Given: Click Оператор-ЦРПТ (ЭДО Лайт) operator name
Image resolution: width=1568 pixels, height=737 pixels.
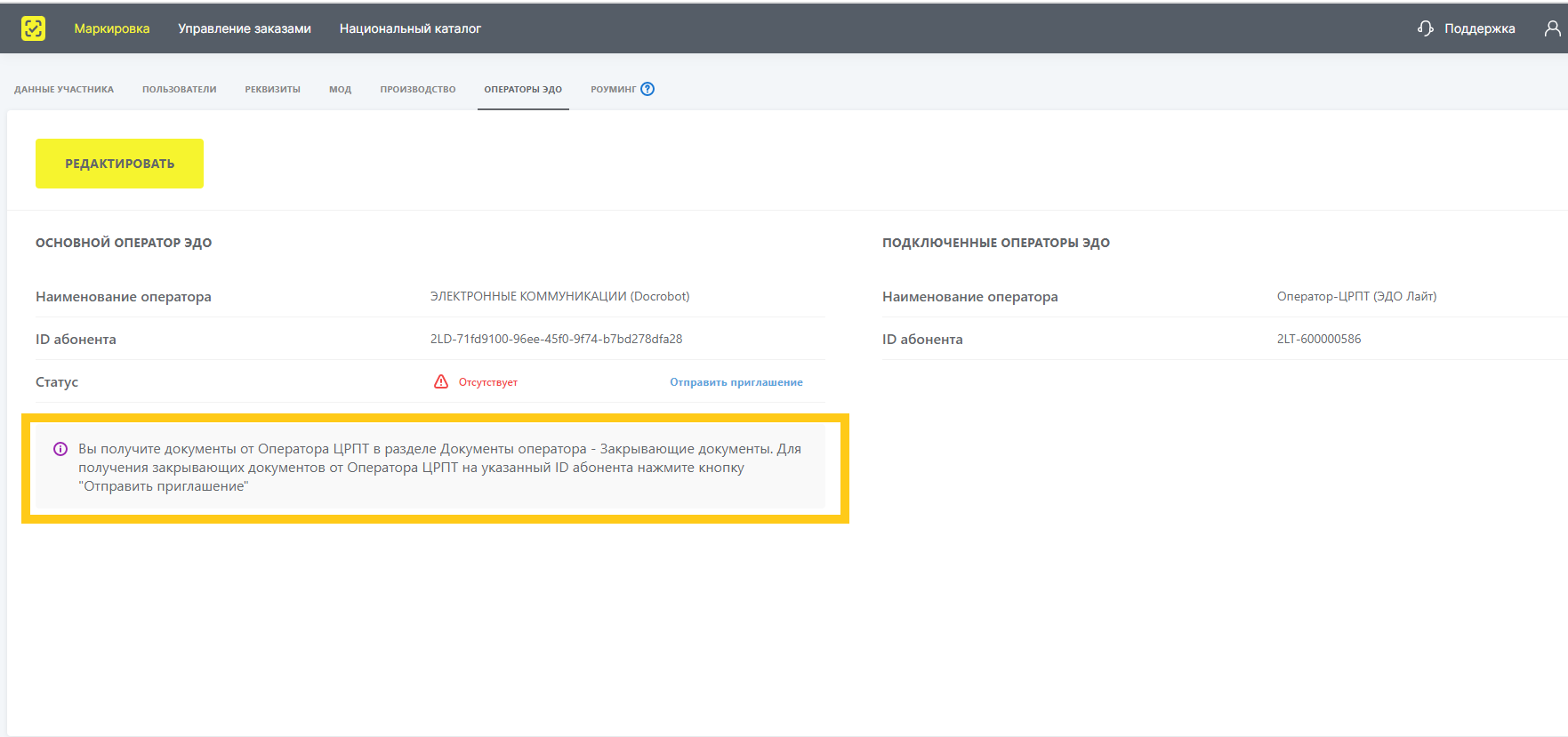Looking at the screenshot, I should 1357,296.
